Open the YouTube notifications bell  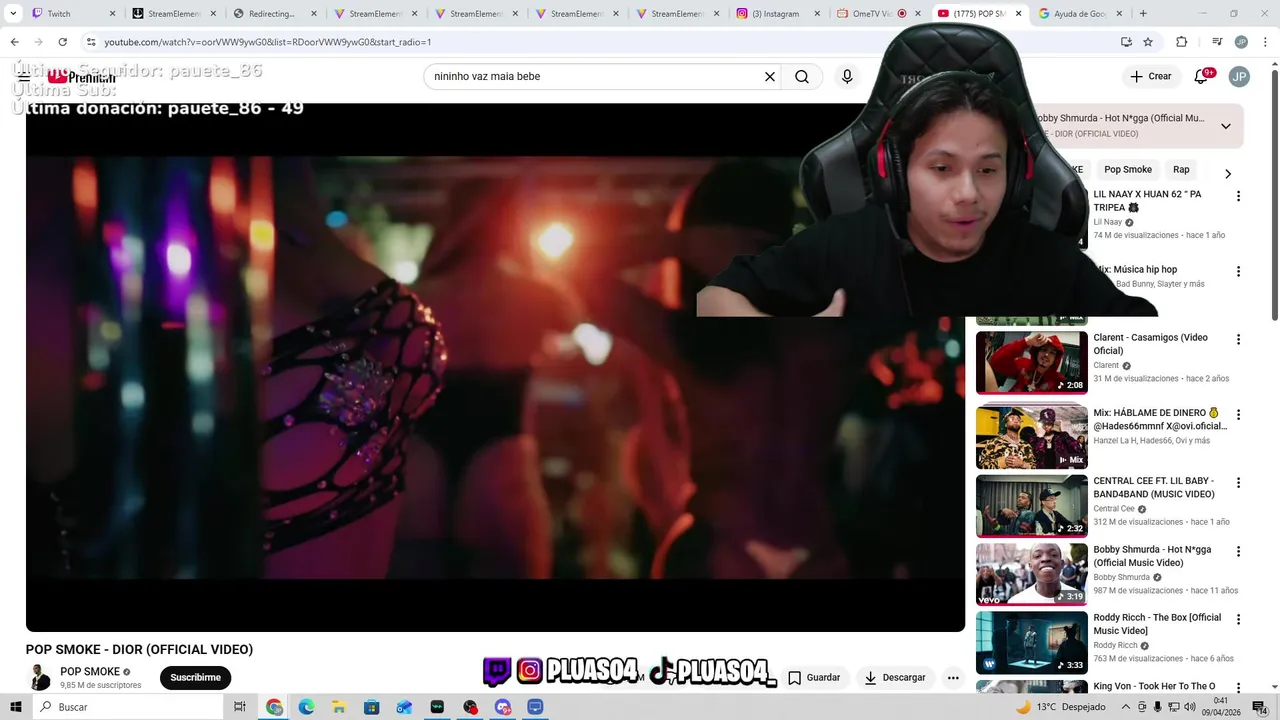(1201, 77)
